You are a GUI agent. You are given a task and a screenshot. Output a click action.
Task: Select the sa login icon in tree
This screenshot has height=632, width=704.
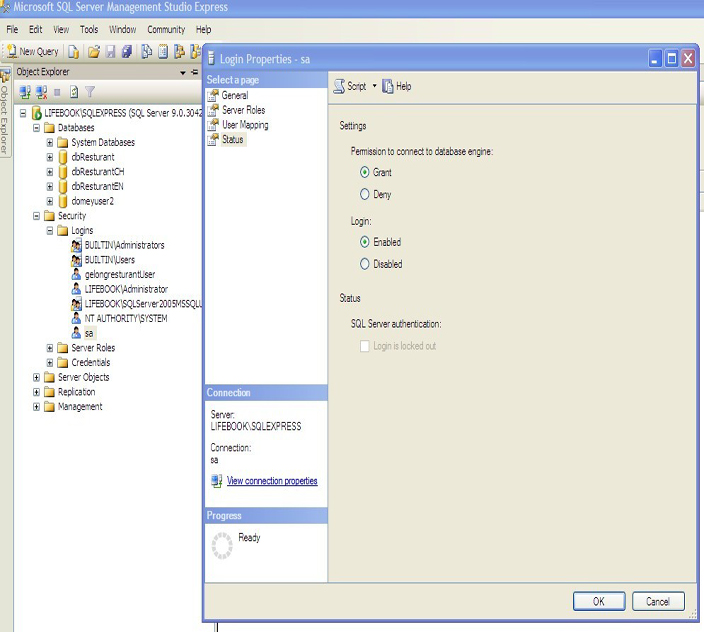pyautogui.click(x=76, y=333)
